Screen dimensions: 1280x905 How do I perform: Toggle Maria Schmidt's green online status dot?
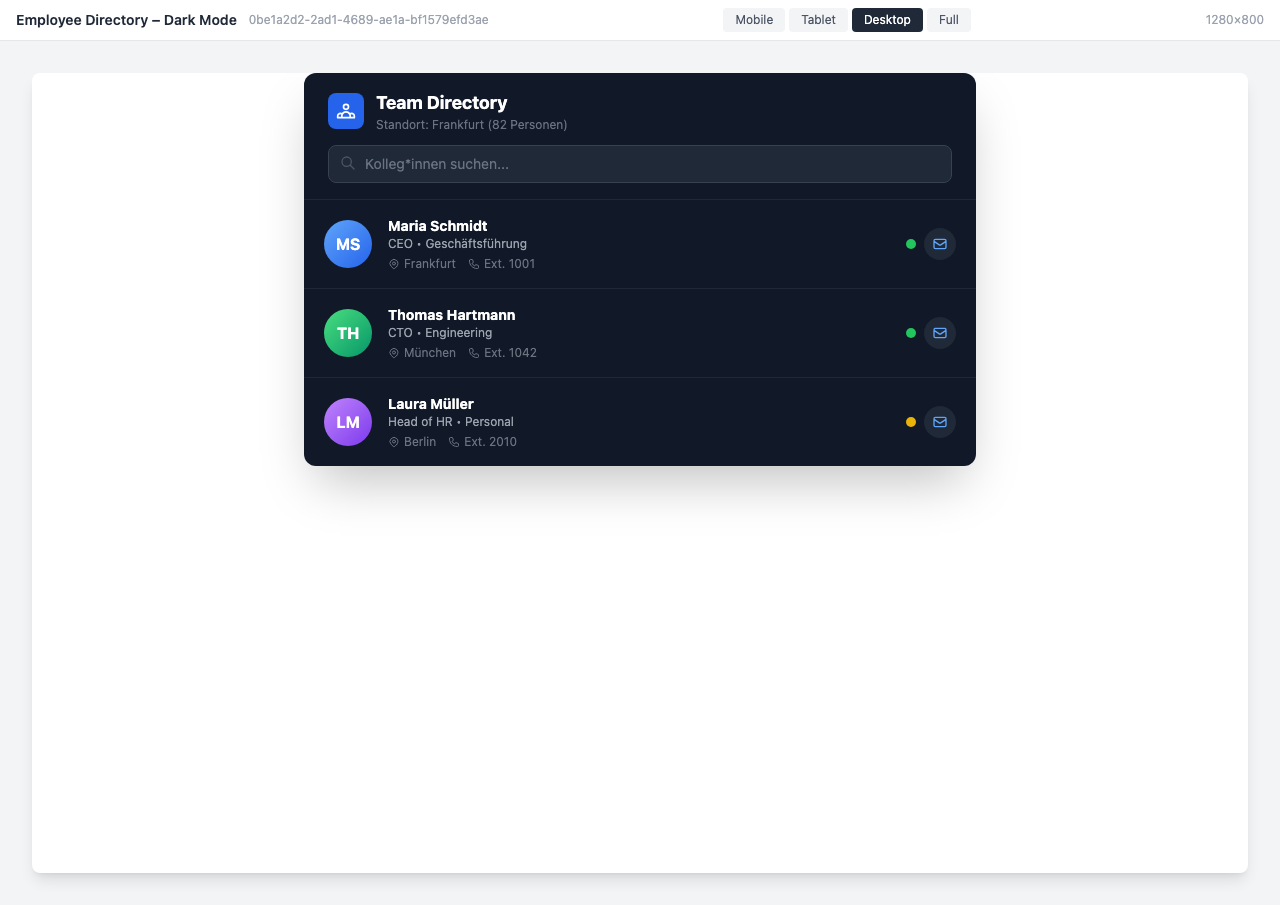click(x=910, y=243)
